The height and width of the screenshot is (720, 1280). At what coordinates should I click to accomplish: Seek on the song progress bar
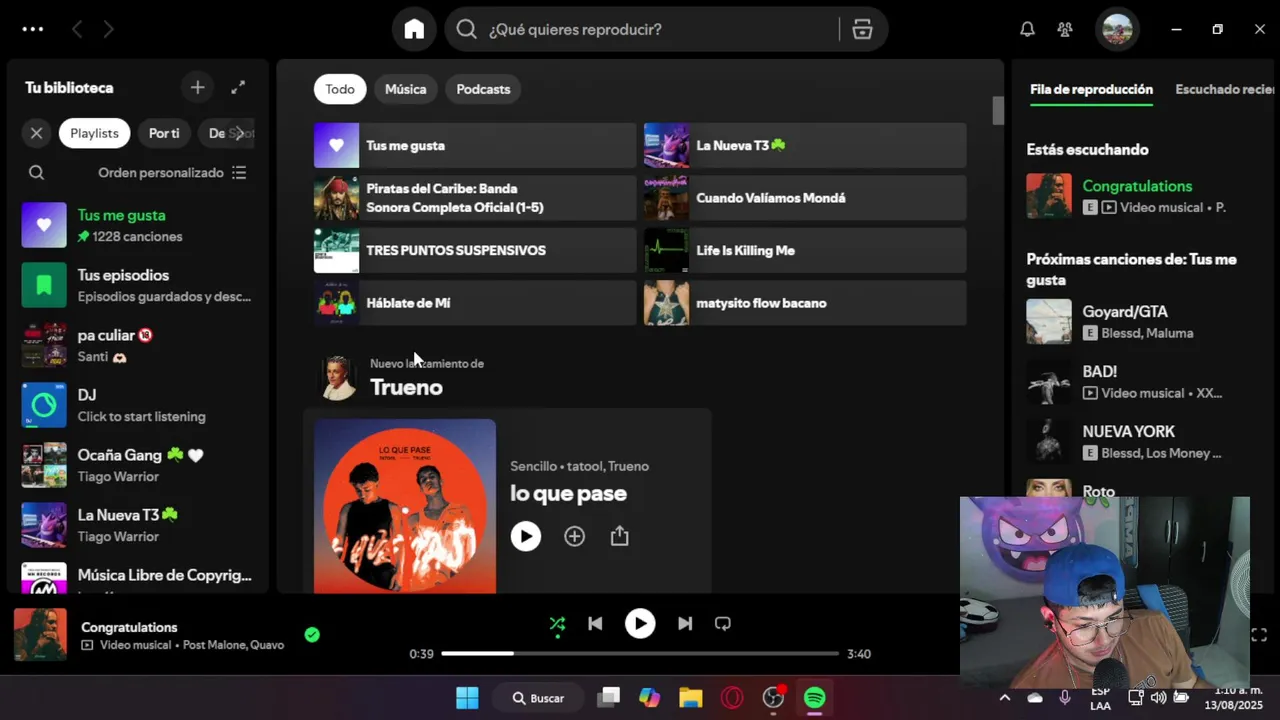[640, 654]
